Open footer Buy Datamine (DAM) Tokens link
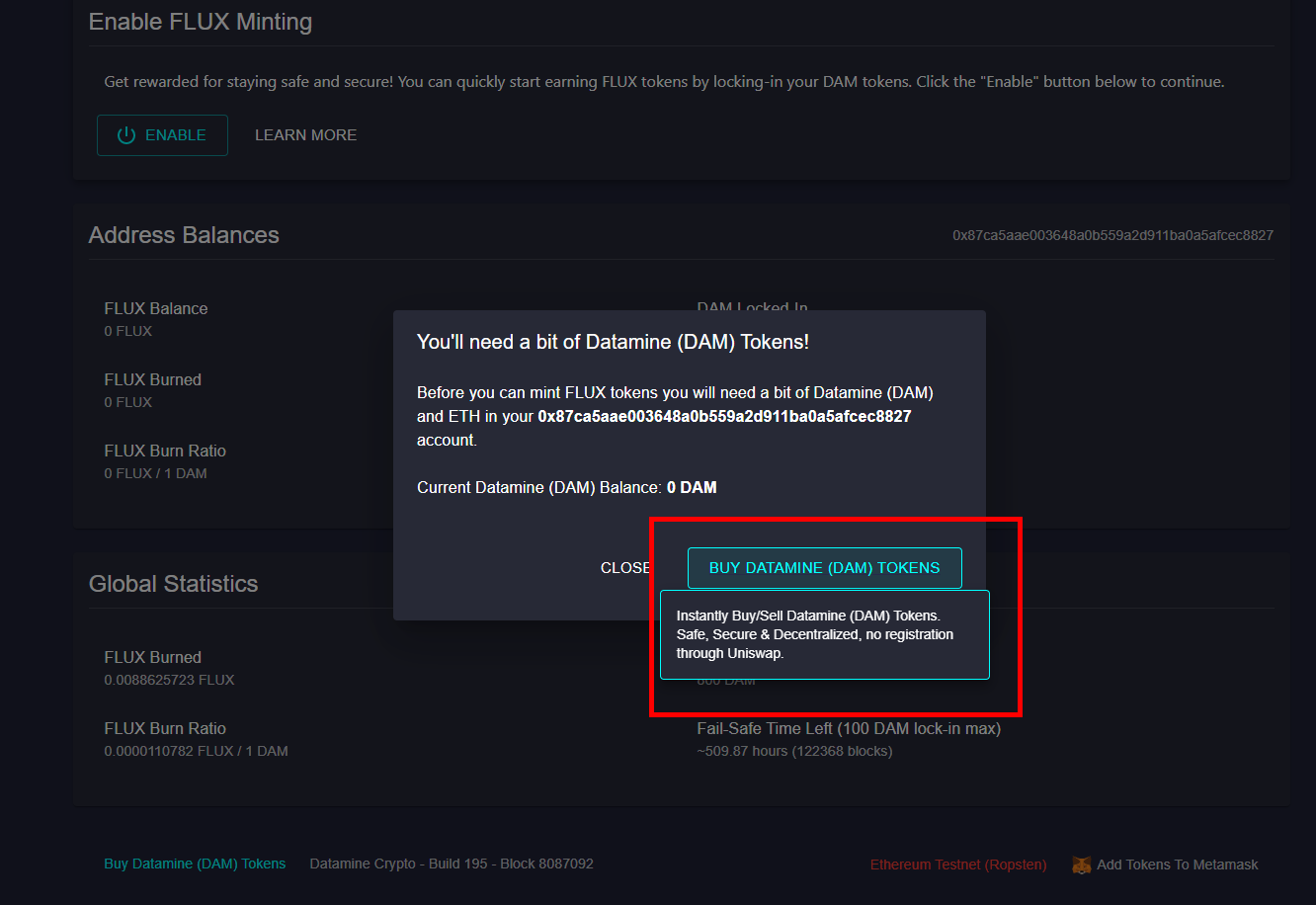Viewport: 1316px width, 905px height. click(195, 864)
